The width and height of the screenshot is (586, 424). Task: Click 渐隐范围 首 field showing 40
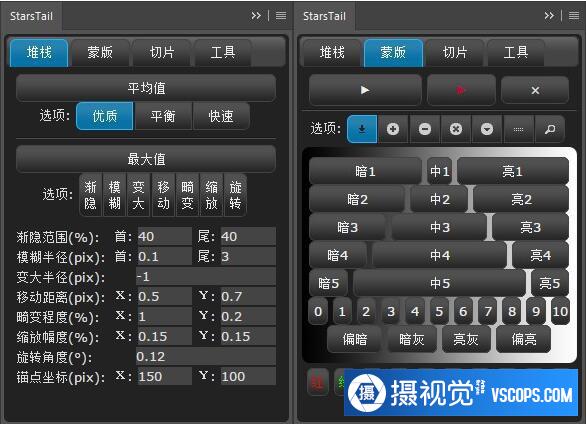164,236
